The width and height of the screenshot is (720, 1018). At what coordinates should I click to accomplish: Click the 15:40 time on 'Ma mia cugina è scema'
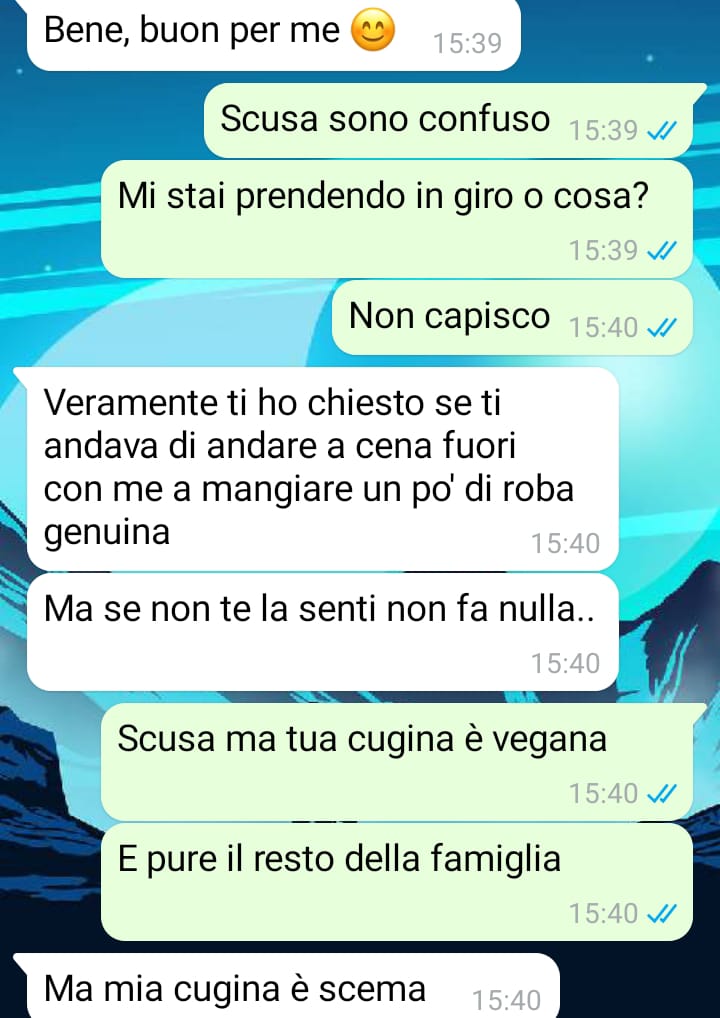click(506, 1000)
